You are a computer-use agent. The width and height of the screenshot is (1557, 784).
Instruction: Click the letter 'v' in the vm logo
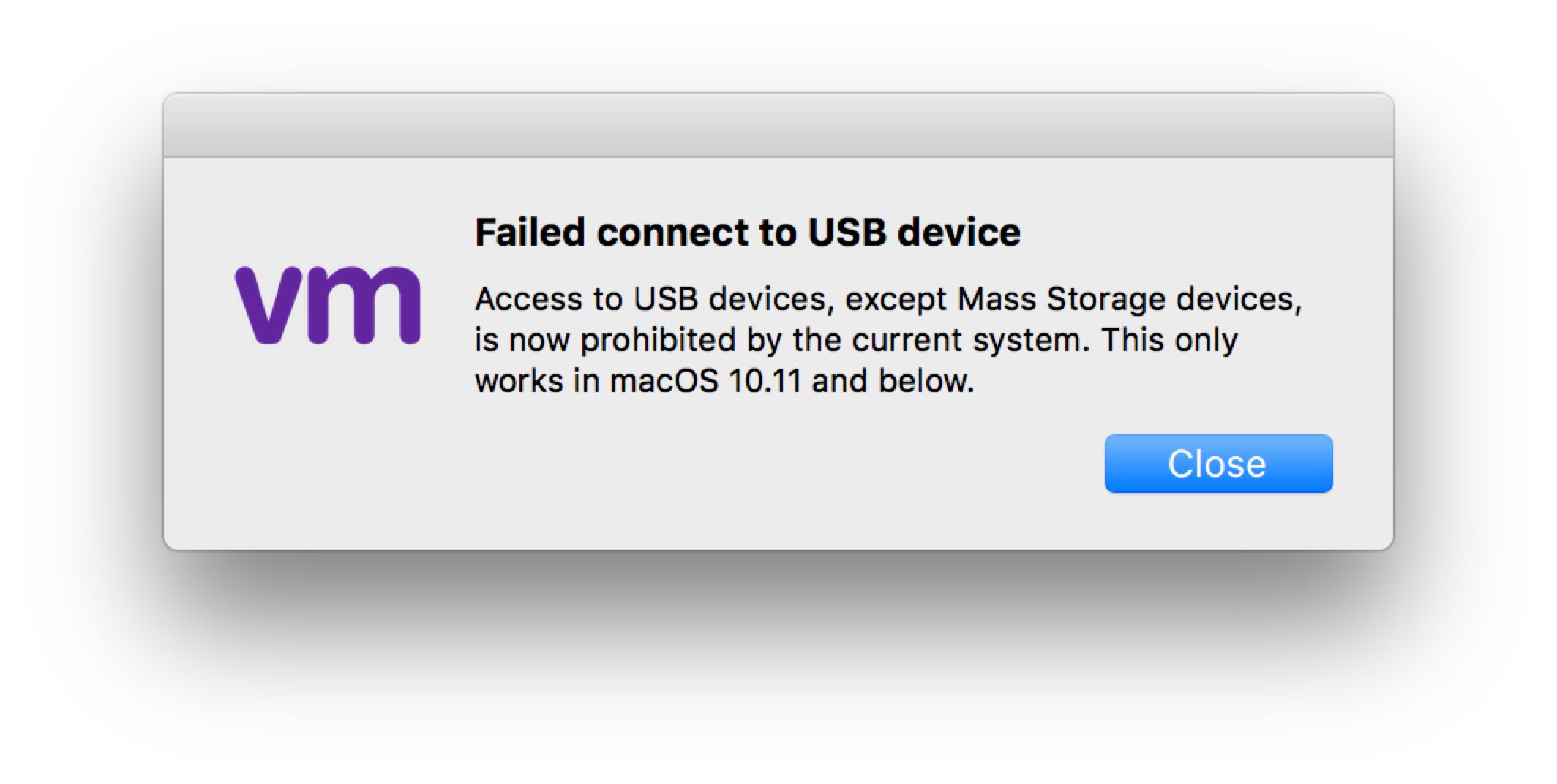click(x=268, y=304)
